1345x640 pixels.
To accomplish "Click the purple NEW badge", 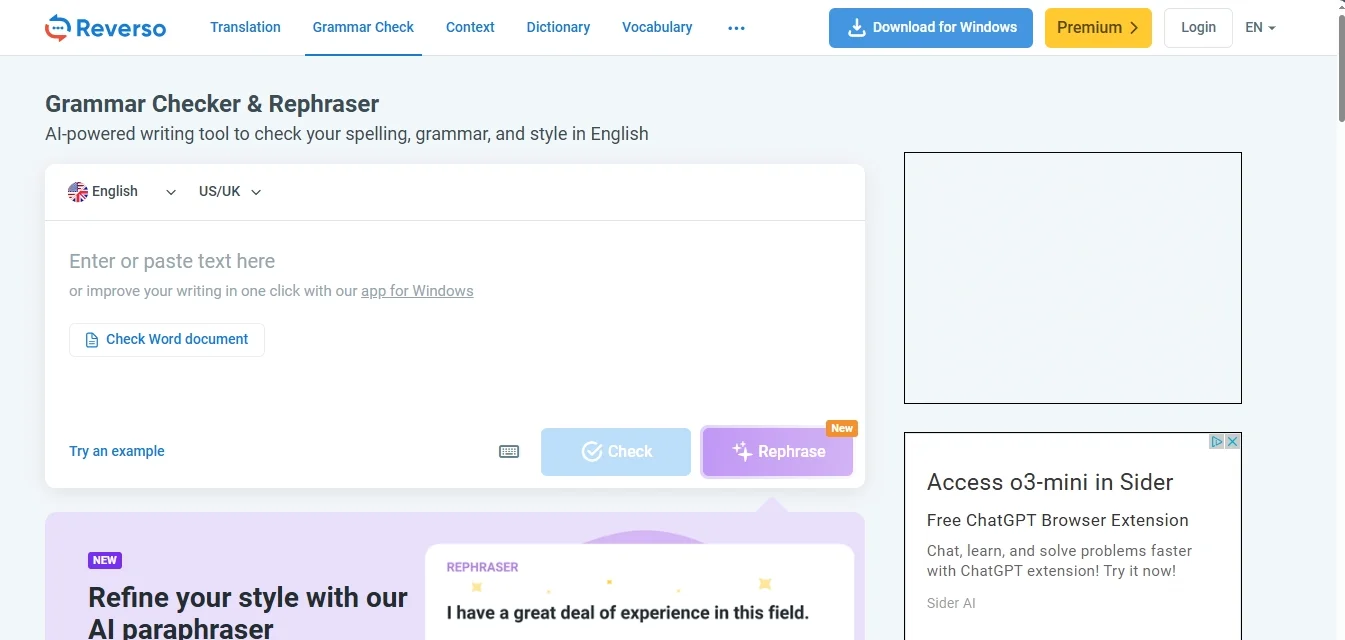I will click(105, 561).
